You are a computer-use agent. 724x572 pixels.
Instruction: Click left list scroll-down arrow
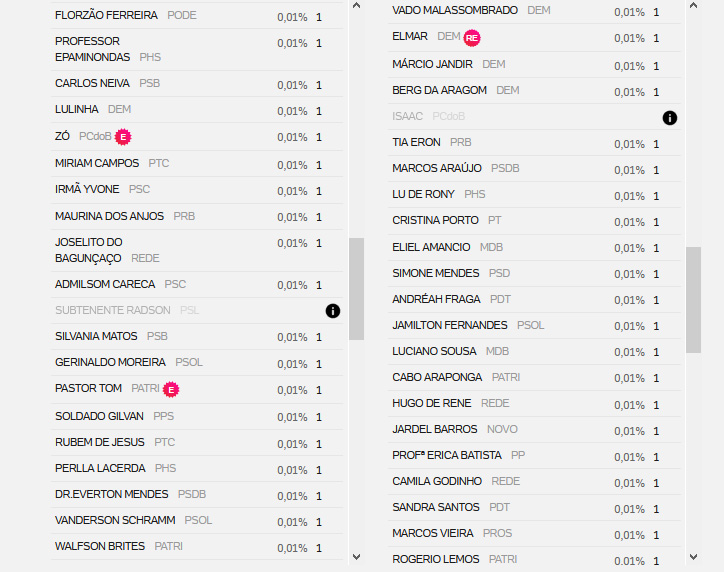356,557
